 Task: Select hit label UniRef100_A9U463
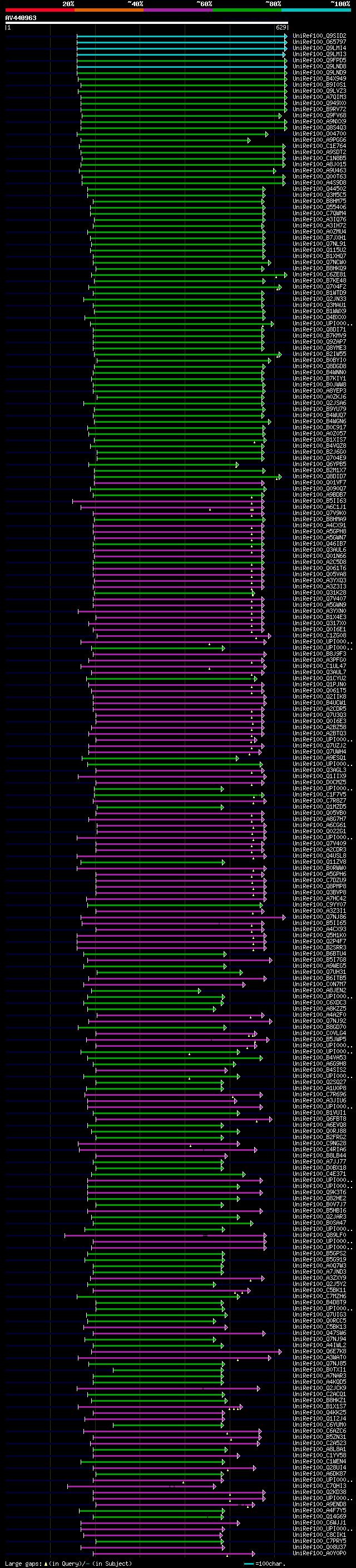[319, 170]
